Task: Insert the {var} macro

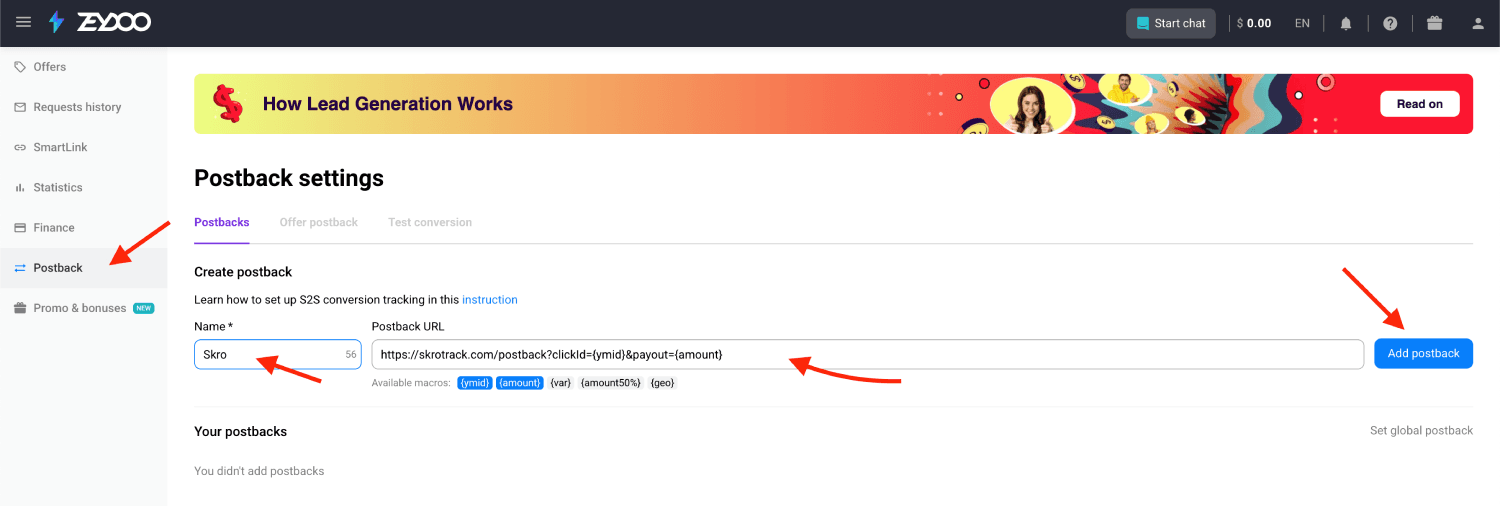Action: point(561,383)
